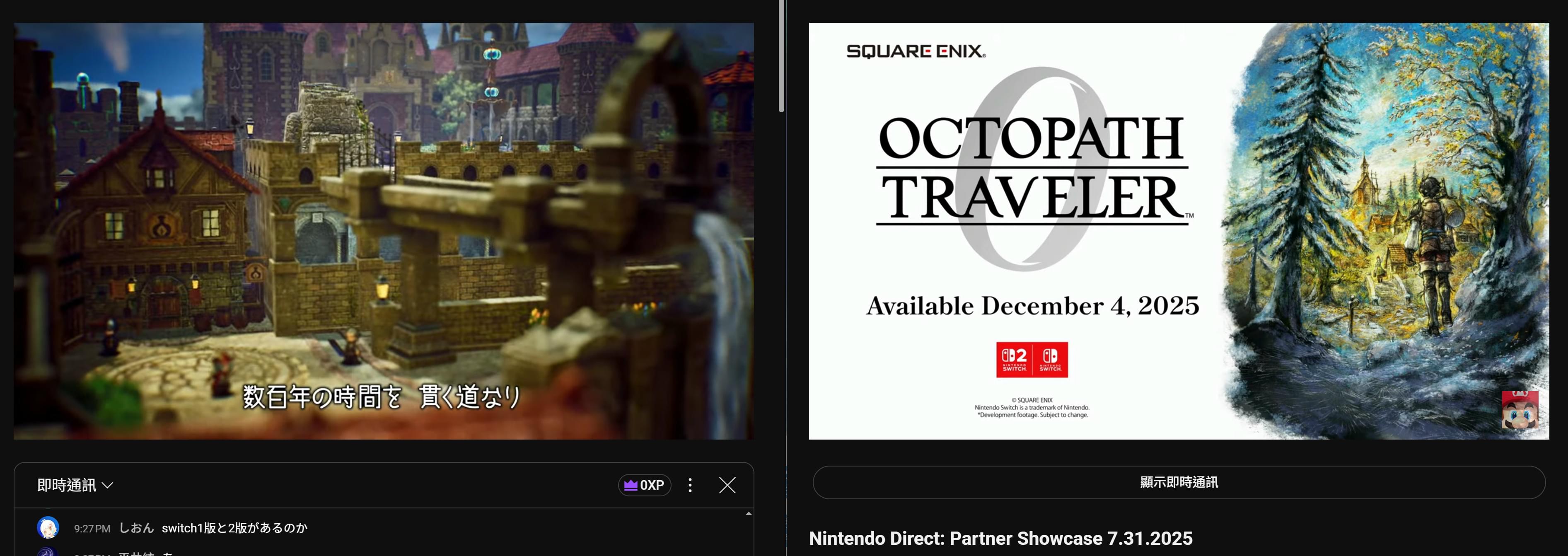The image size is (1568, 556).
Task: Click the Octopath Traveler video on the right
Action: coord(1179,231)
